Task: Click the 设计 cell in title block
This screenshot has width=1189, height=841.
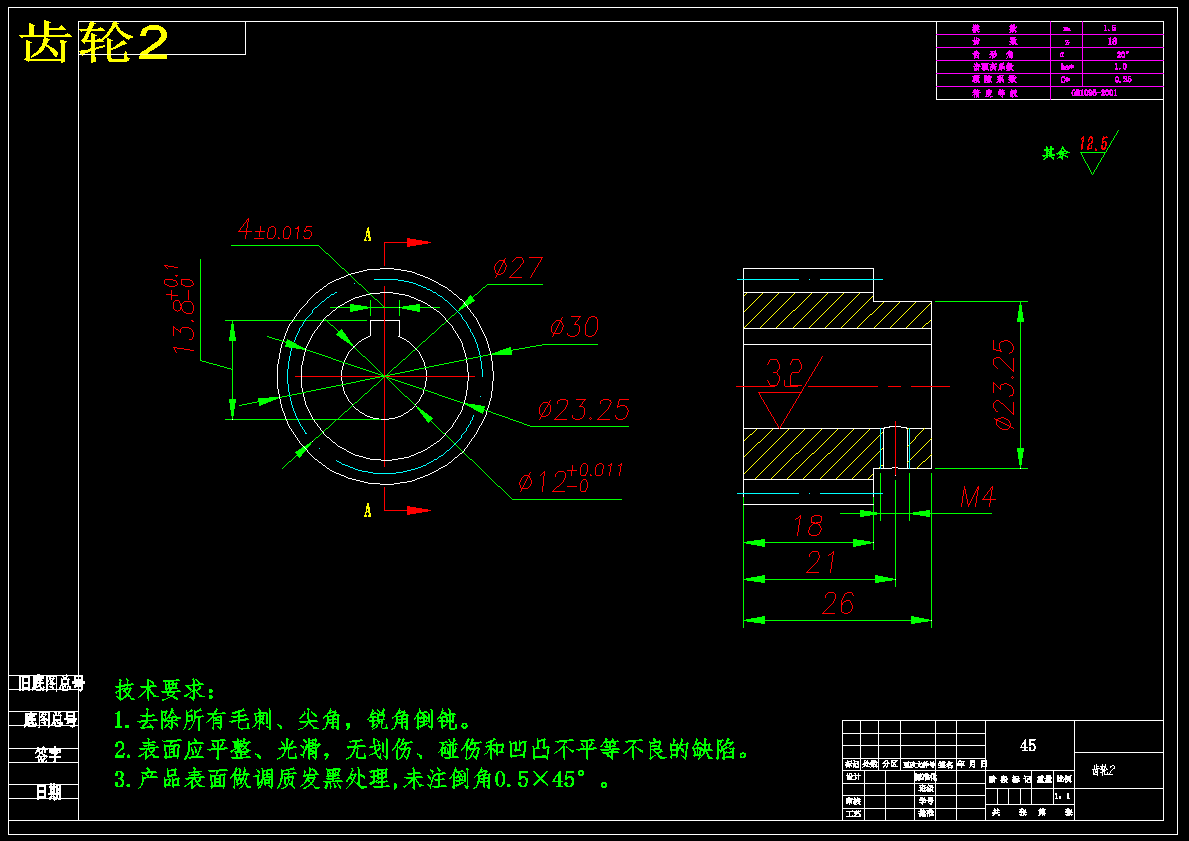Action: click(852, 777)
